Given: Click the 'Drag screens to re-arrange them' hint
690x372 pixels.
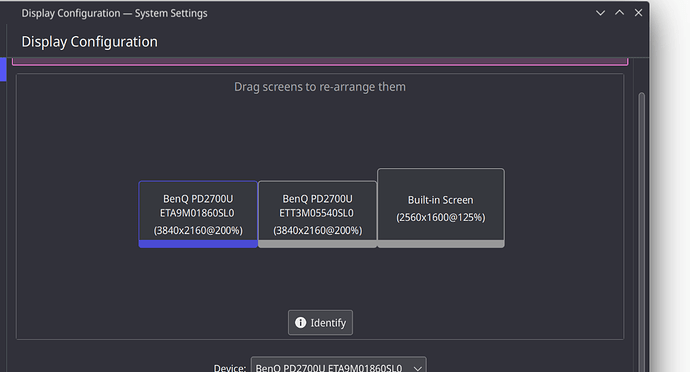Looking at the screenshot, I should tap(320, 87).
